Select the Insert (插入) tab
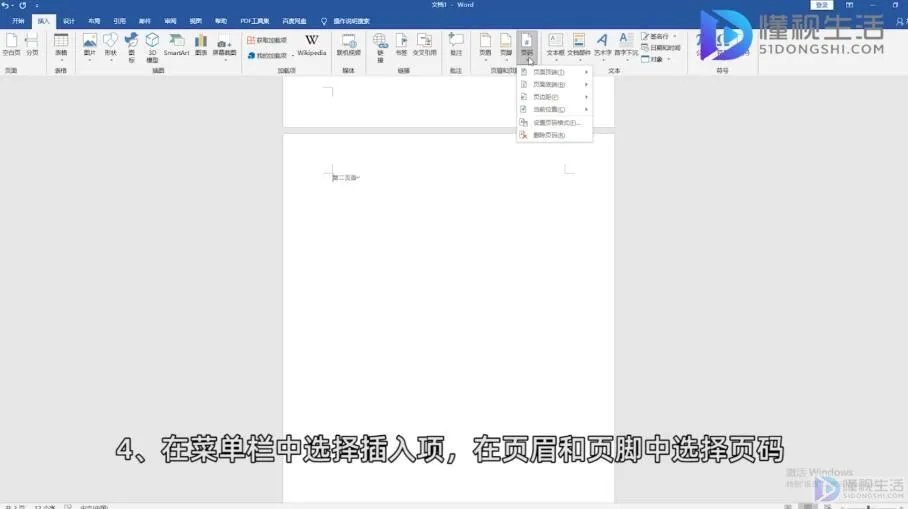 43,21
